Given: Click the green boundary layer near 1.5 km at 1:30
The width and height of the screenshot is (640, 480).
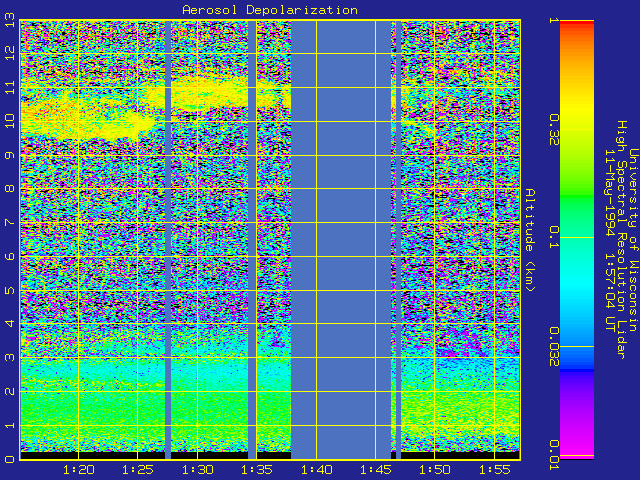Looking at the screenshot, I should click(197, 408).
